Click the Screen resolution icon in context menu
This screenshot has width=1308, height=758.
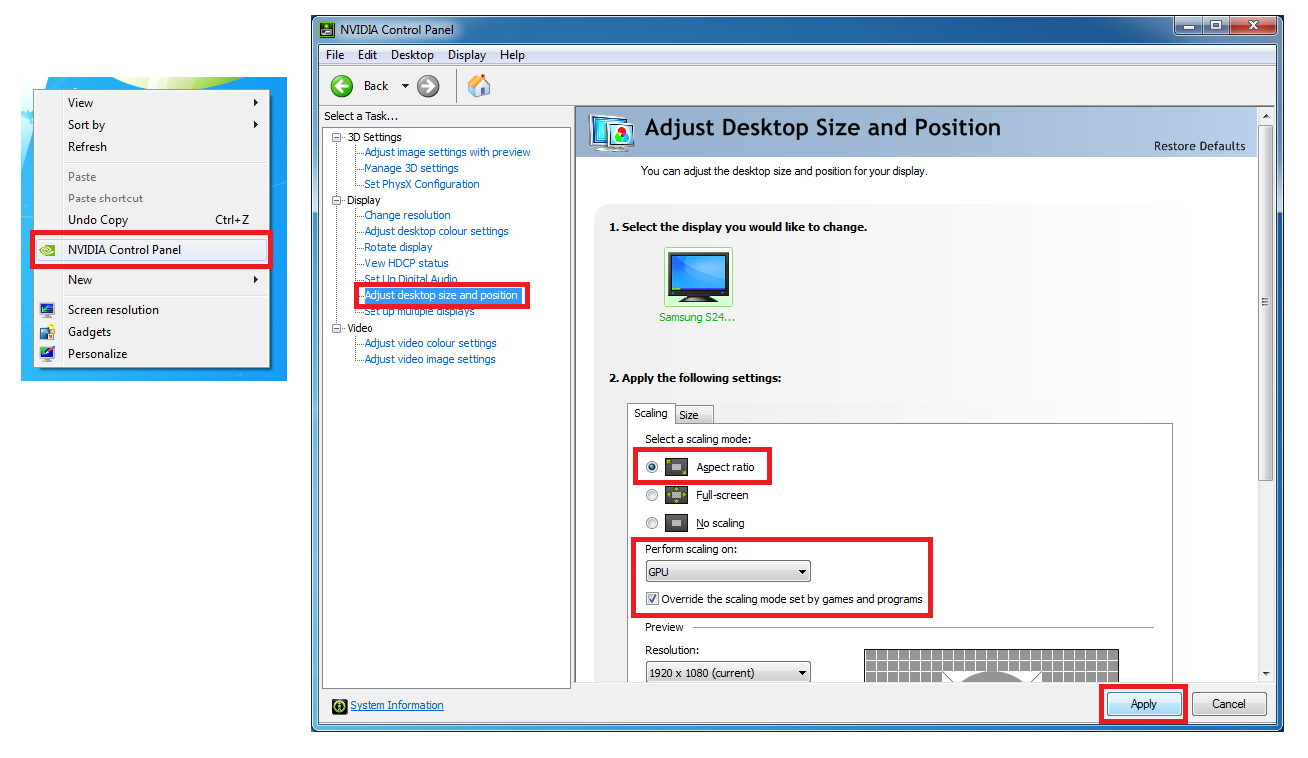click(x=47, y=310)
